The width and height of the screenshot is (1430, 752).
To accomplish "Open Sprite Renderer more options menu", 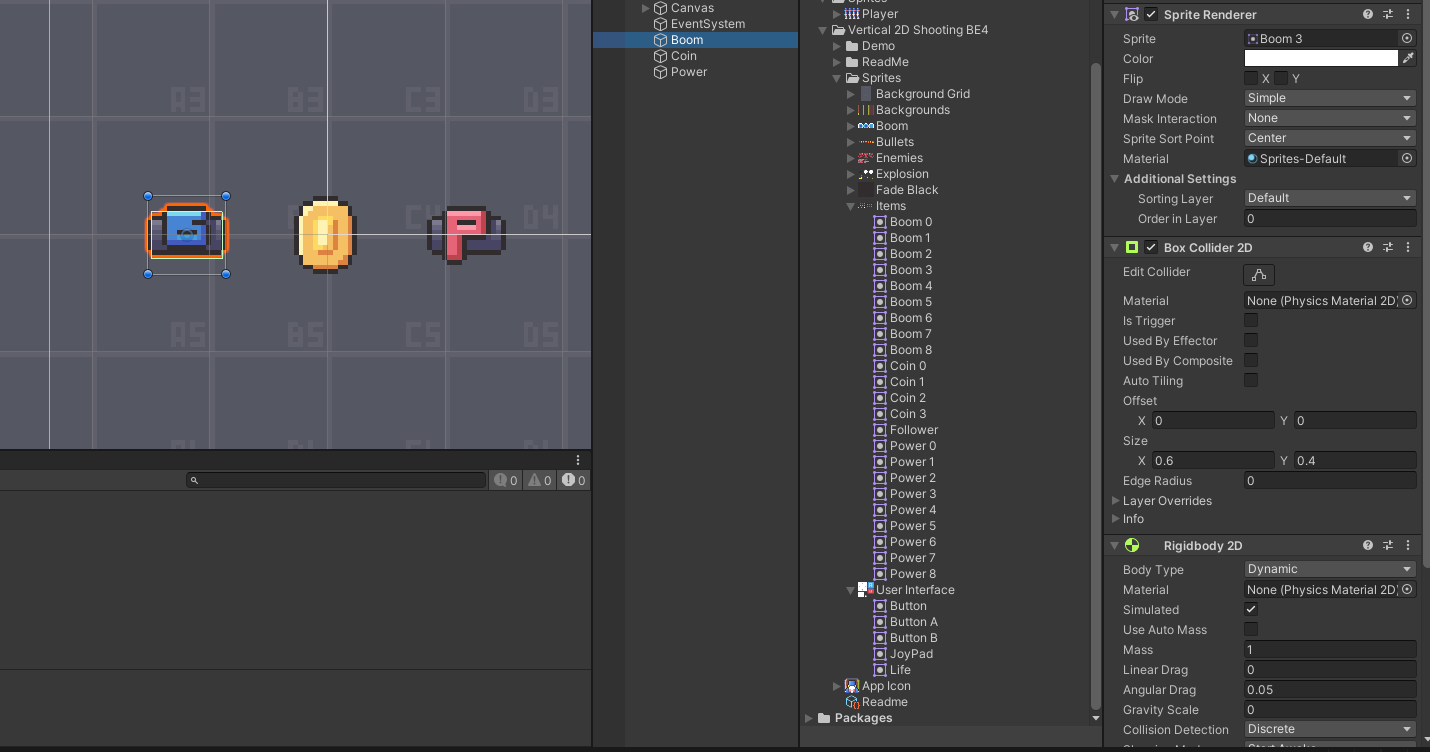I will point(1407,15).
